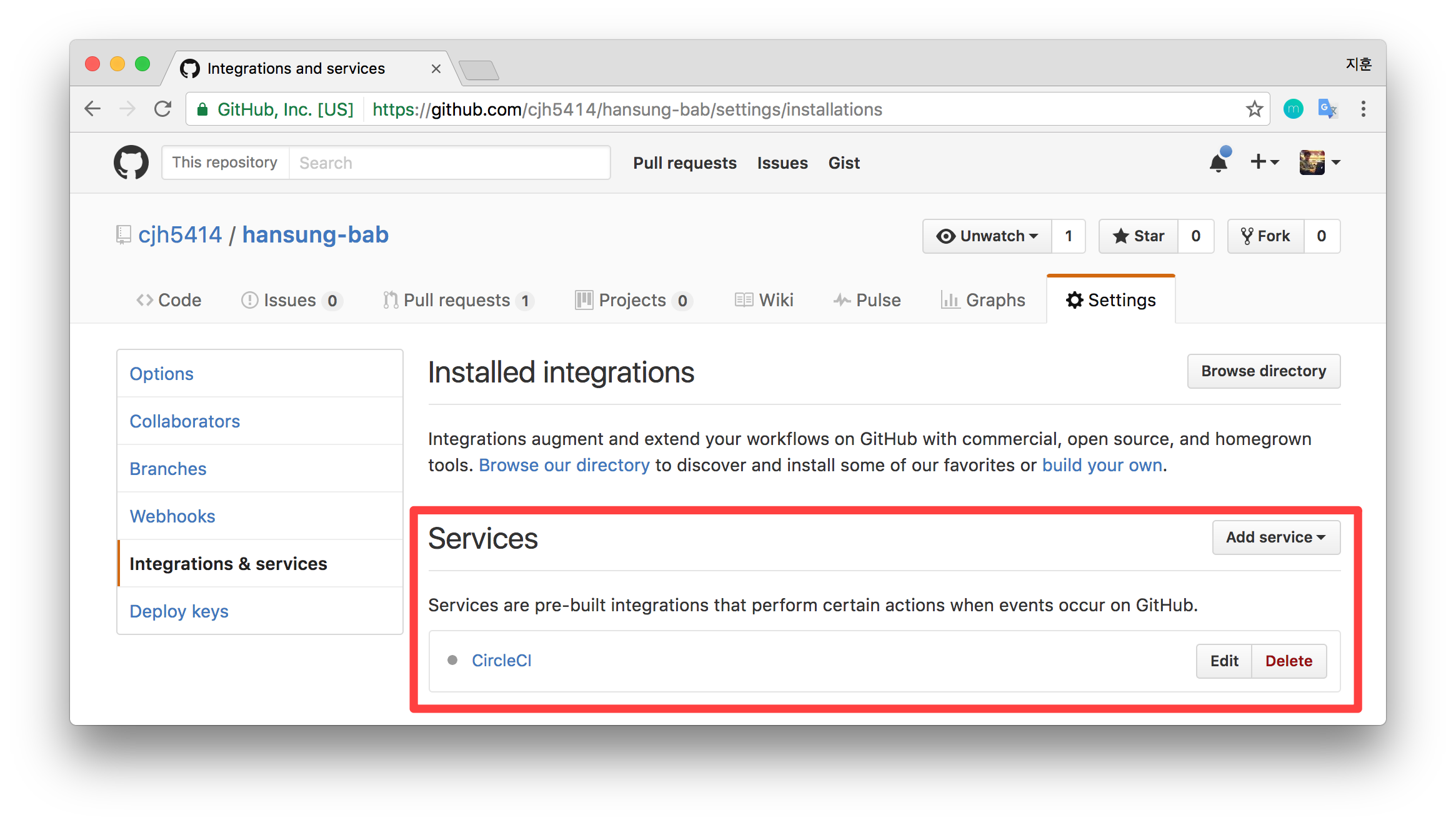The height and width of the screenshot is (825, 1456).
Task: Open Branches in settings sidebar
Action: pyautogui.click(x=260, y=469)
